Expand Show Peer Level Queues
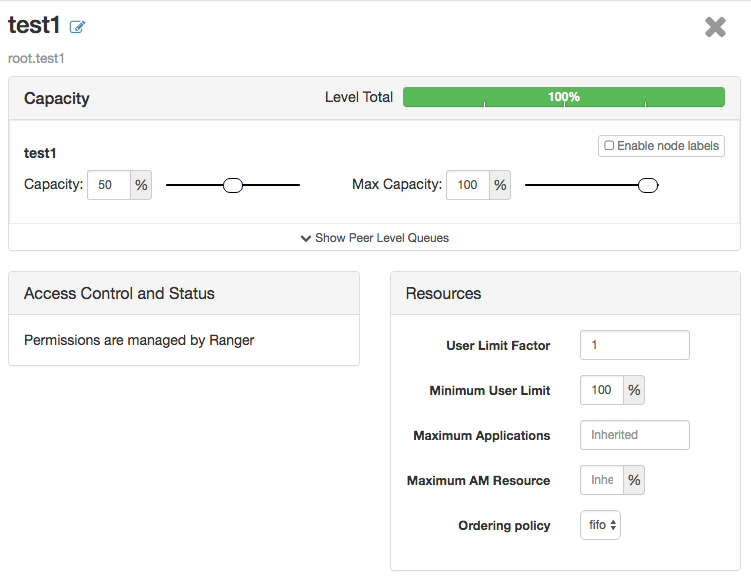751x582 pixels. [382, 238]
